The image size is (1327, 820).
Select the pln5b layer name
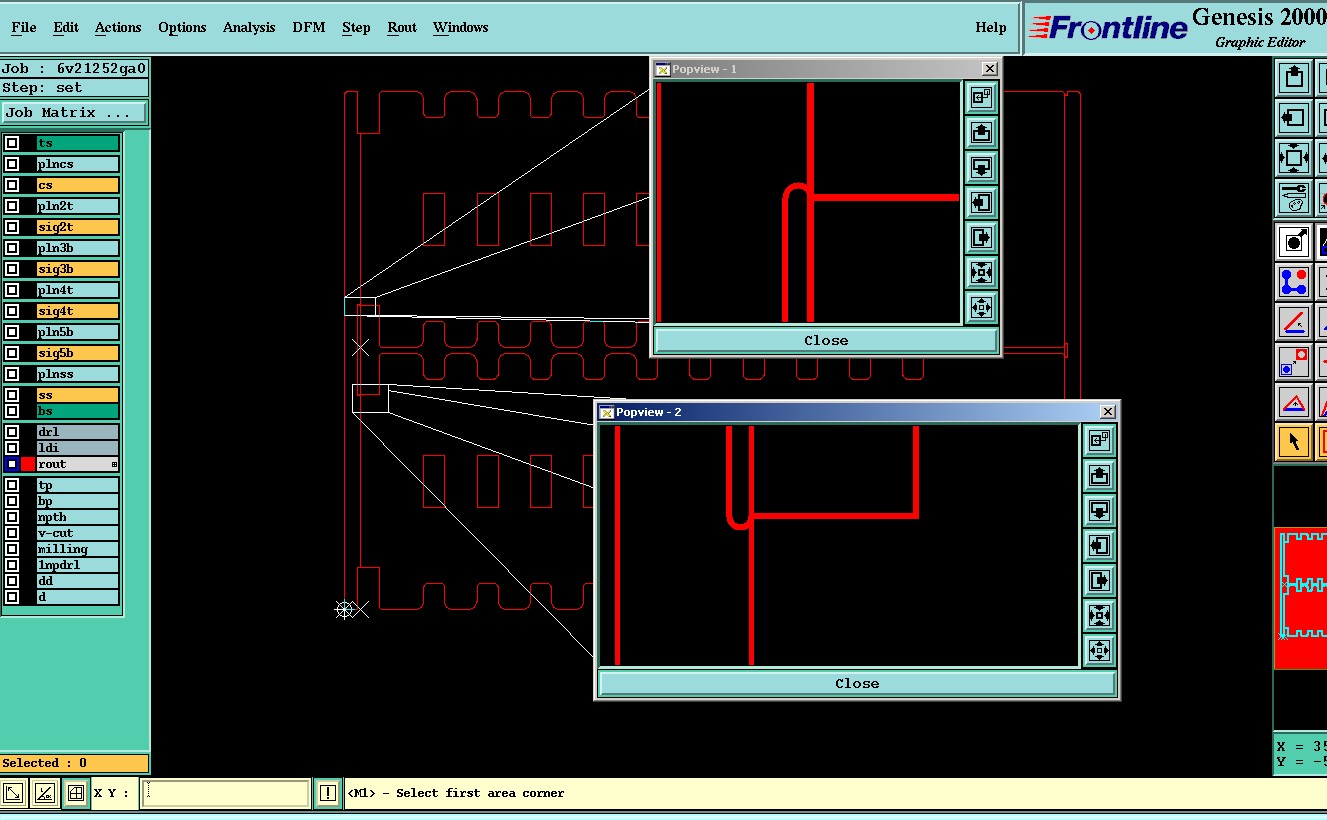[78, 332]
